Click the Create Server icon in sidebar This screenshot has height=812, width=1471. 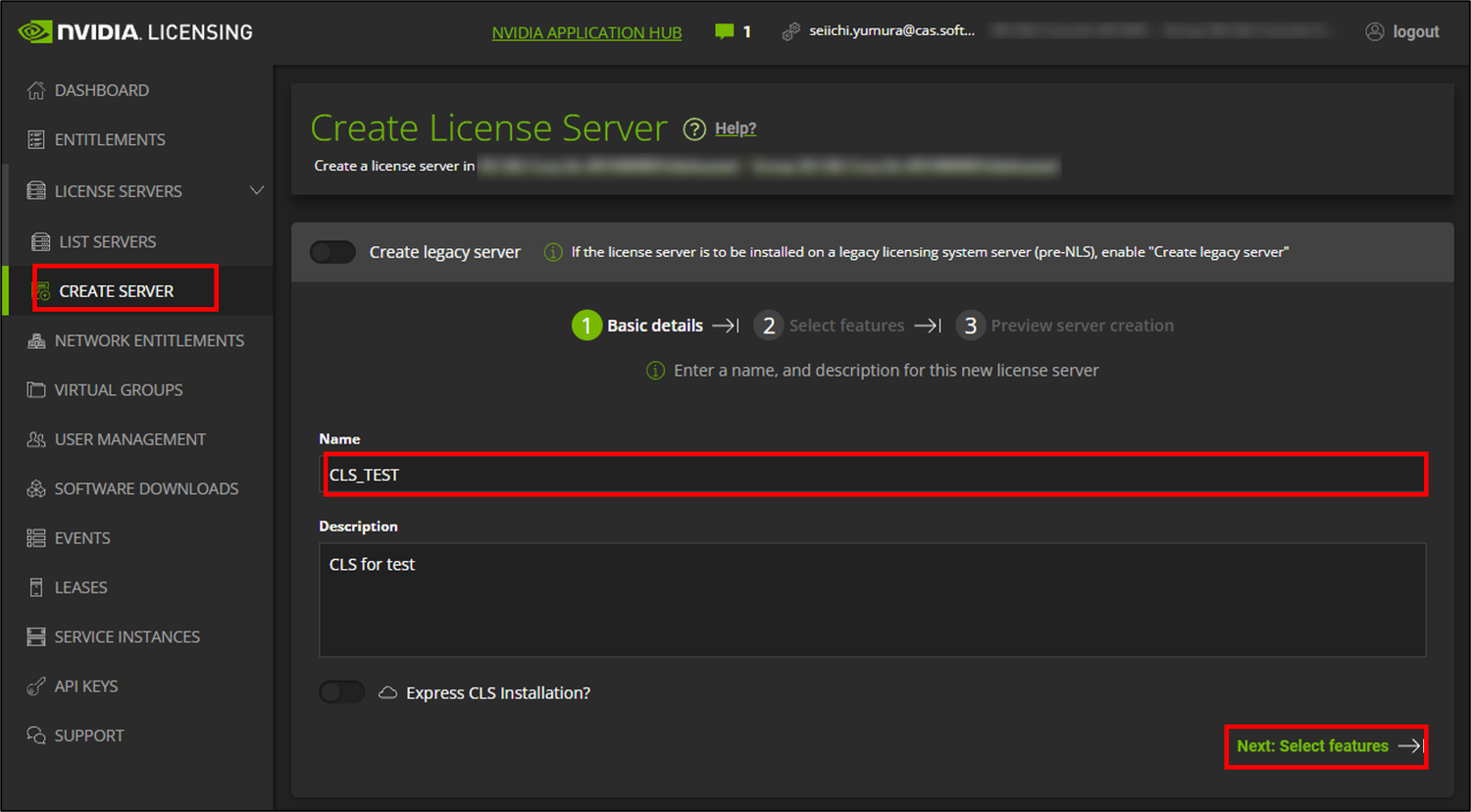[41, 291]
